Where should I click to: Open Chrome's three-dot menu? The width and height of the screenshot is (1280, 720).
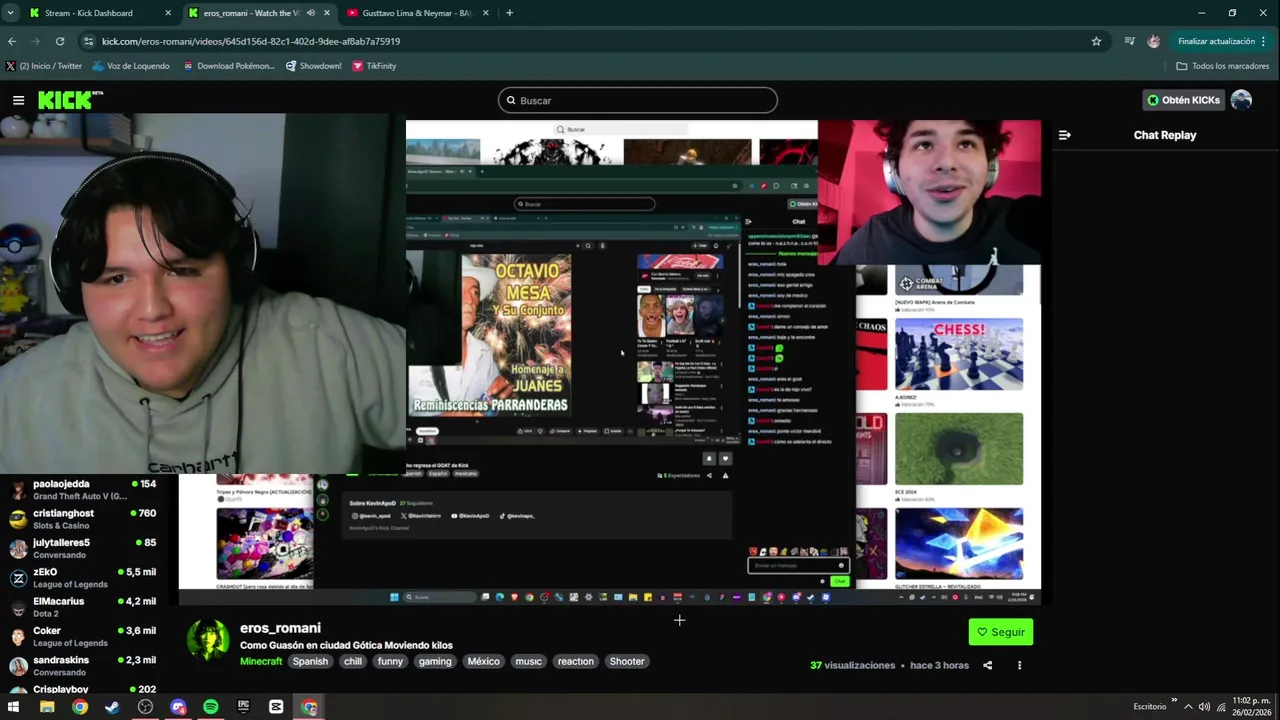click(1264, 41)
